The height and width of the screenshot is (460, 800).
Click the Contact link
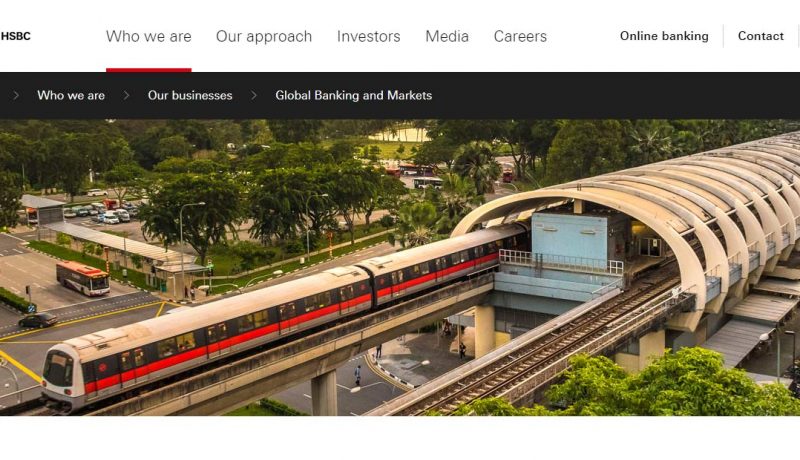point(760,36)
